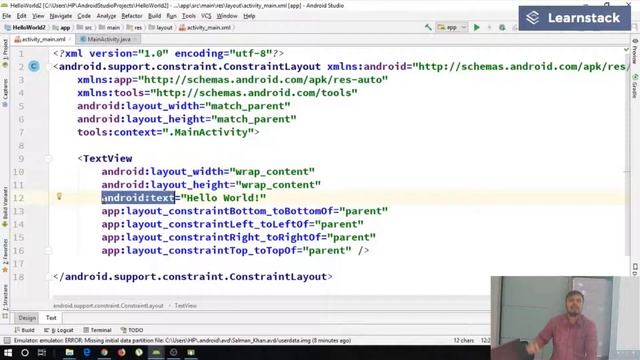Open the File menu
This screenshot has width=640, height=360.
(7, 16)
